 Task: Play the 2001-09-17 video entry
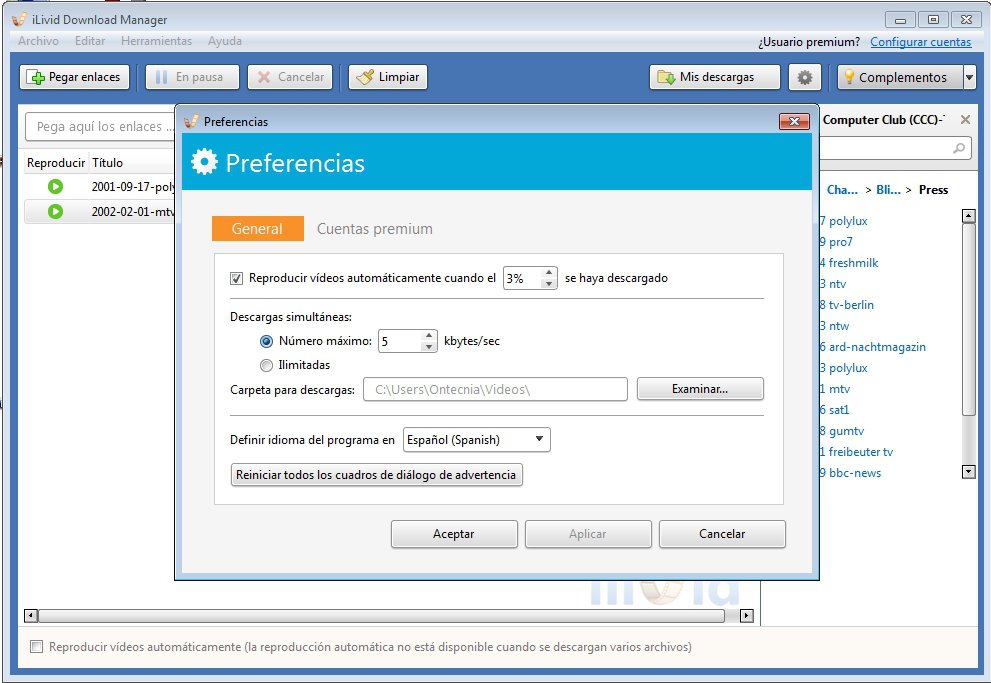(x=56, y=186)
